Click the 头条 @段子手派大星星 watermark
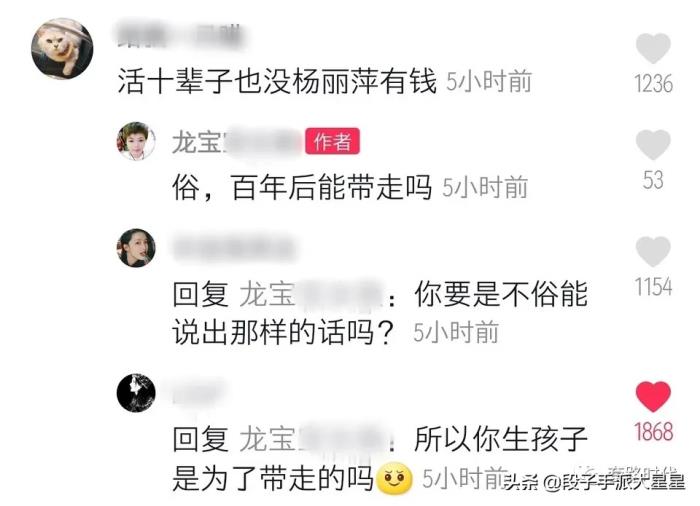 pos(595,482)
